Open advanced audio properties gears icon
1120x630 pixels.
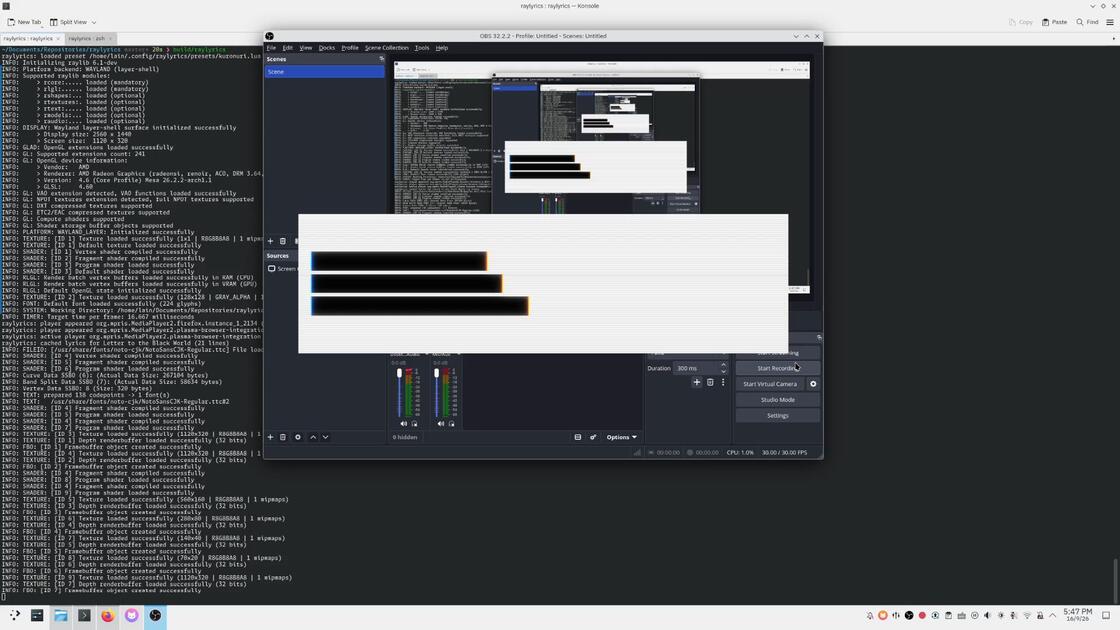point(593,437)
